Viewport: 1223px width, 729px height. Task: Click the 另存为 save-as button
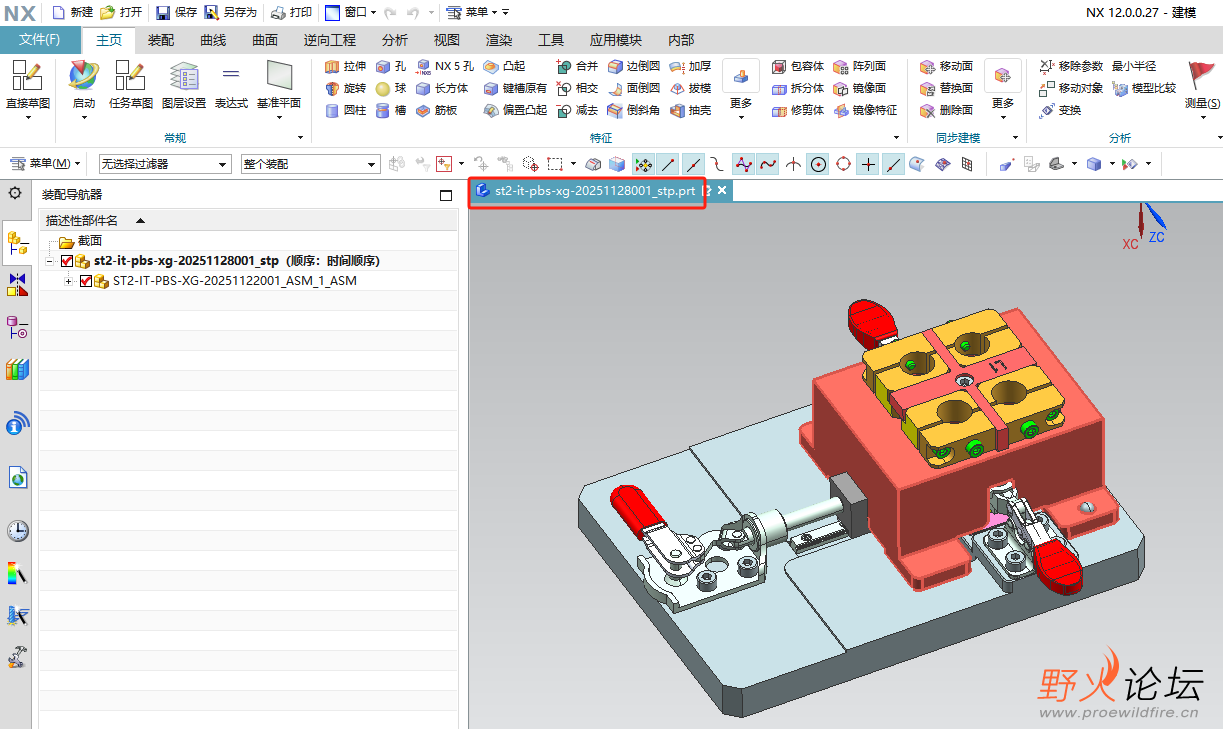(x=230, y=13)
